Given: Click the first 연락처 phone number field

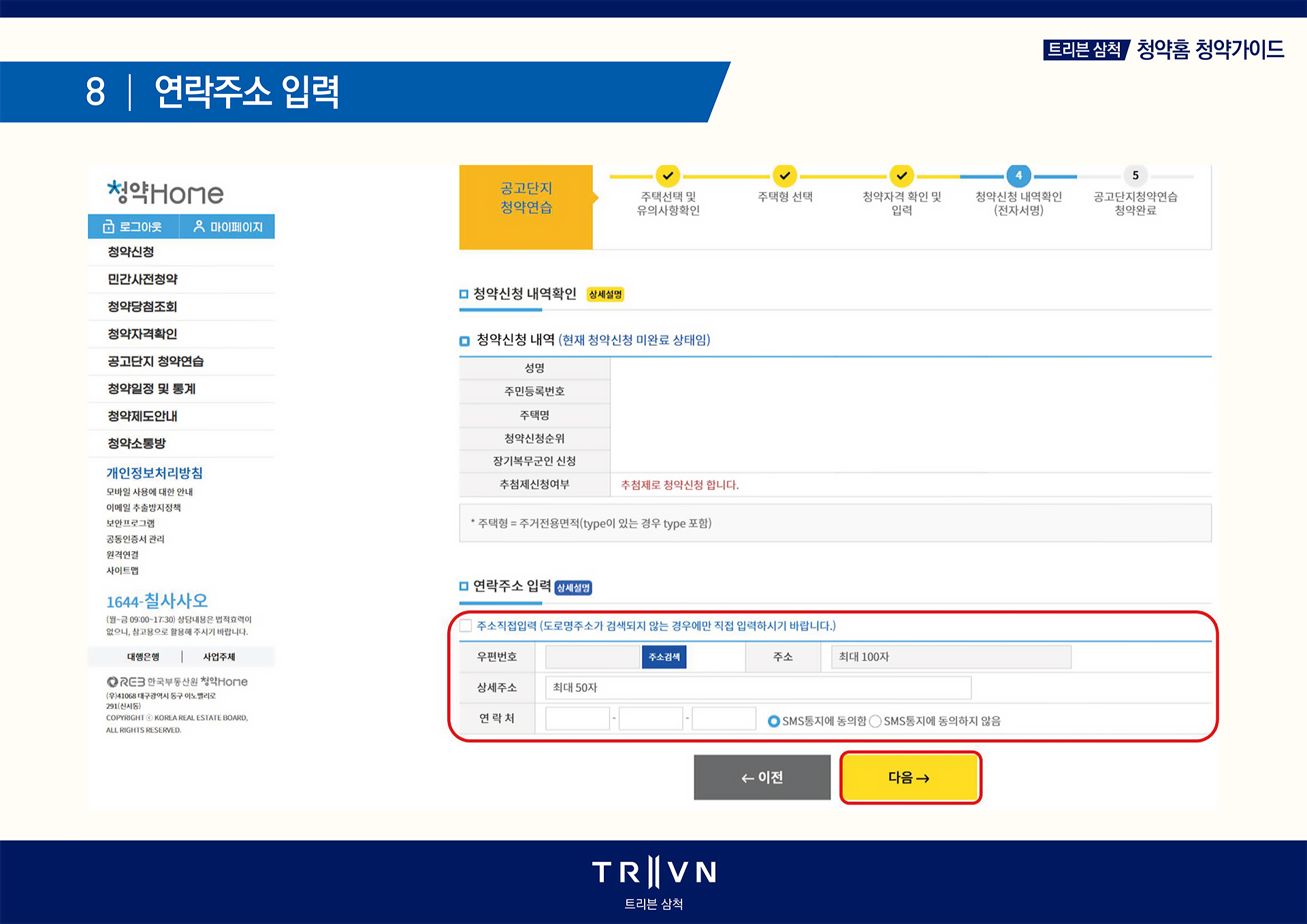Looking at the screenshot, I should (x=577, y=719).
